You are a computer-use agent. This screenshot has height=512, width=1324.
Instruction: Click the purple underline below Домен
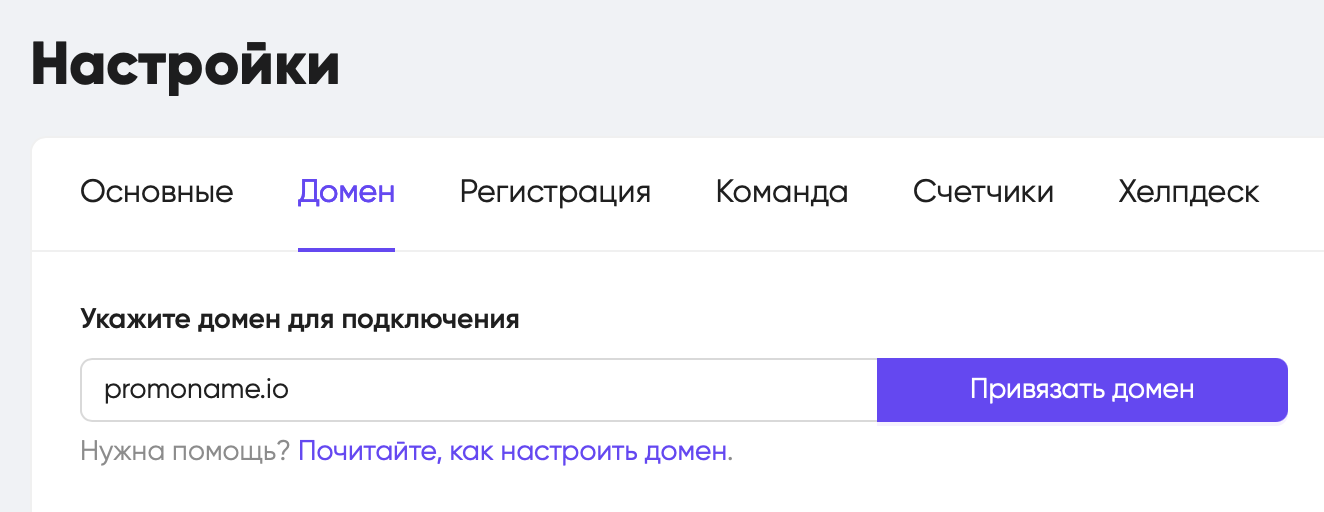pos(346,249)
